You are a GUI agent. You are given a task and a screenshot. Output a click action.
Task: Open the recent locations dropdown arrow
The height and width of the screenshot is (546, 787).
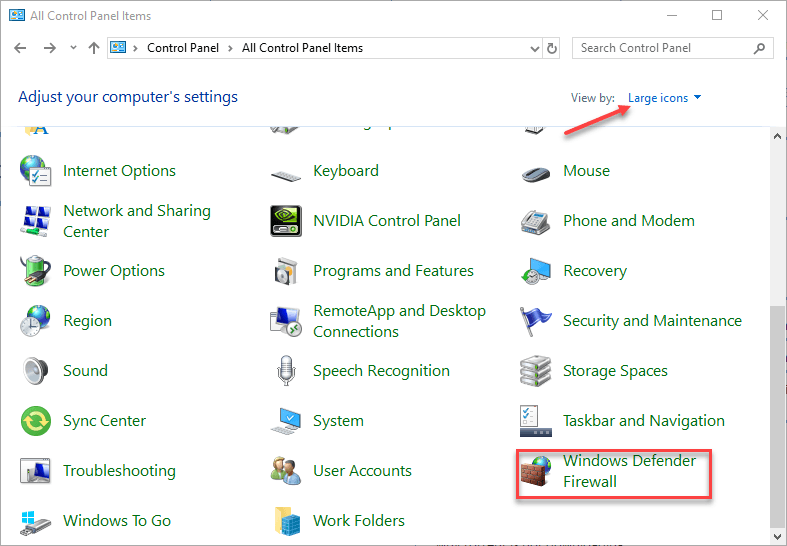pos(73,48)
